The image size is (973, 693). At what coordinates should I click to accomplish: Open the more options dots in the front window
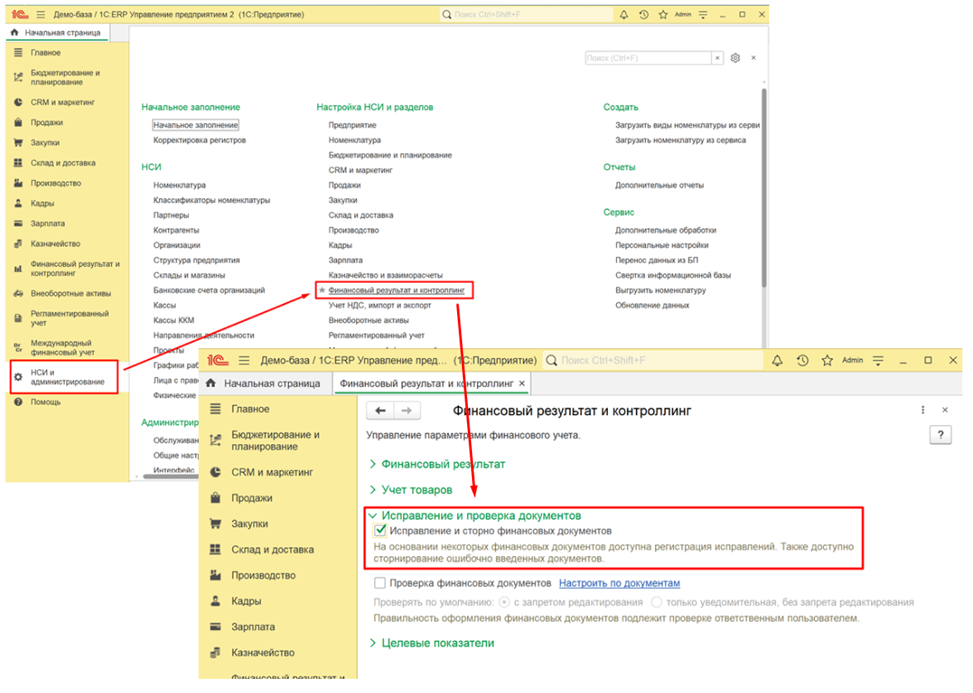[923, 410]
